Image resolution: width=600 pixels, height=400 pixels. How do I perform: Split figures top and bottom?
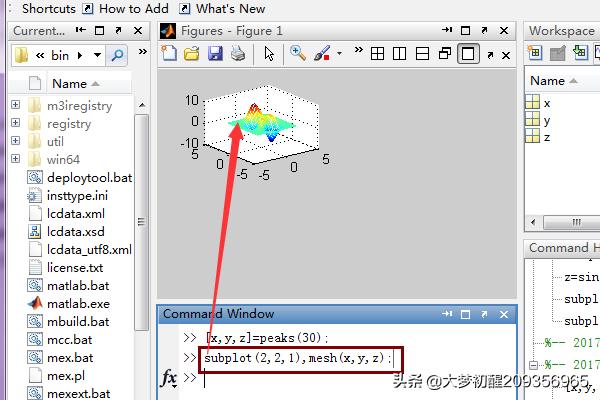click(x=422, y=54)
